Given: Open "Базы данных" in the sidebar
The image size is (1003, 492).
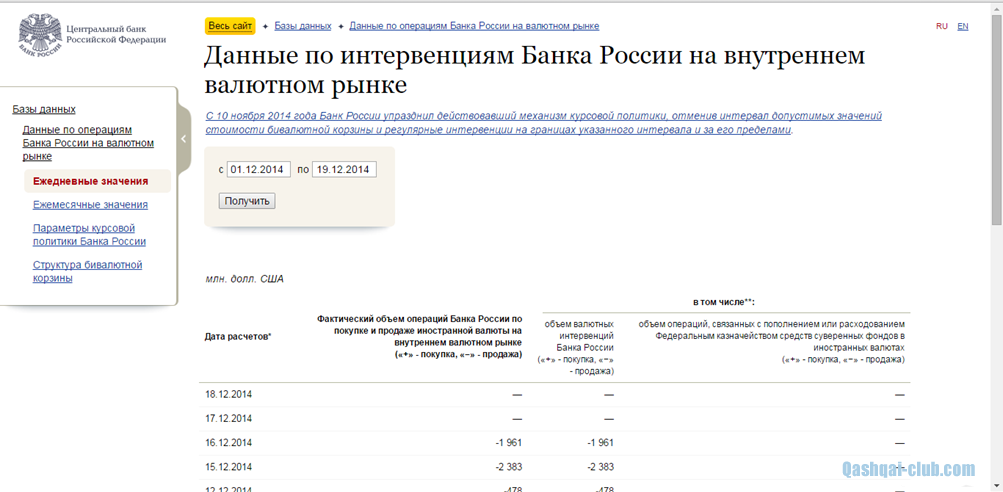Looking at the screenshot, I should tap(44, 109).
